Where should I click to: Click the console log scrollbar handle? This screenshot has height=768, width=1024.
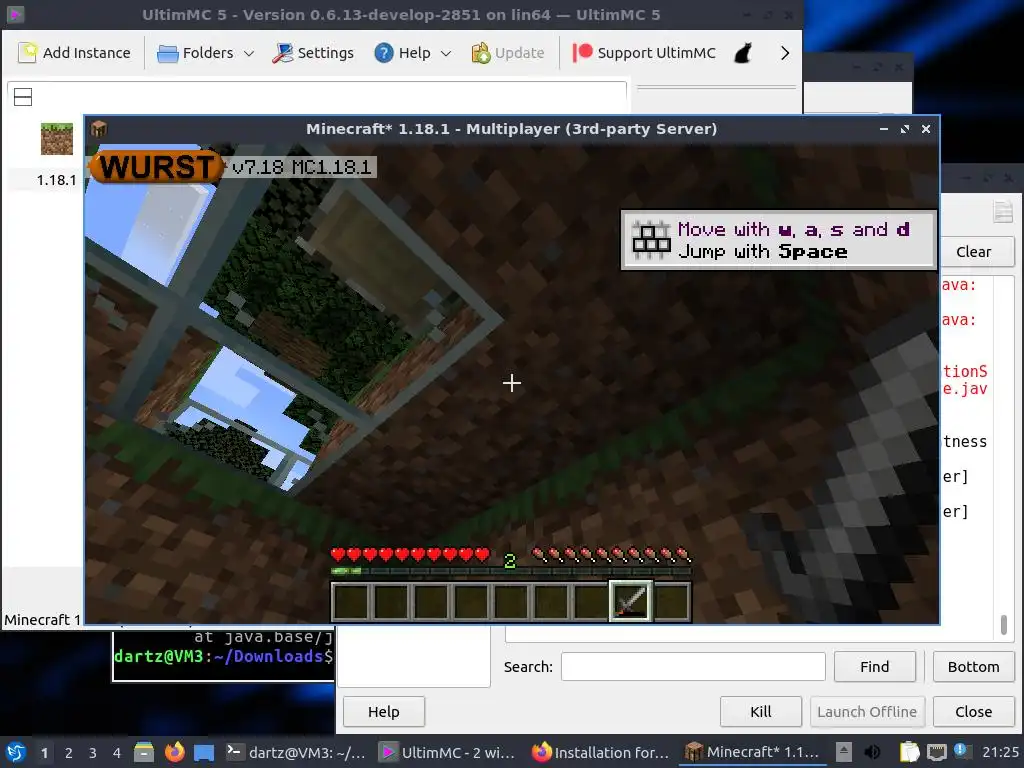[x=1004, y=624]
